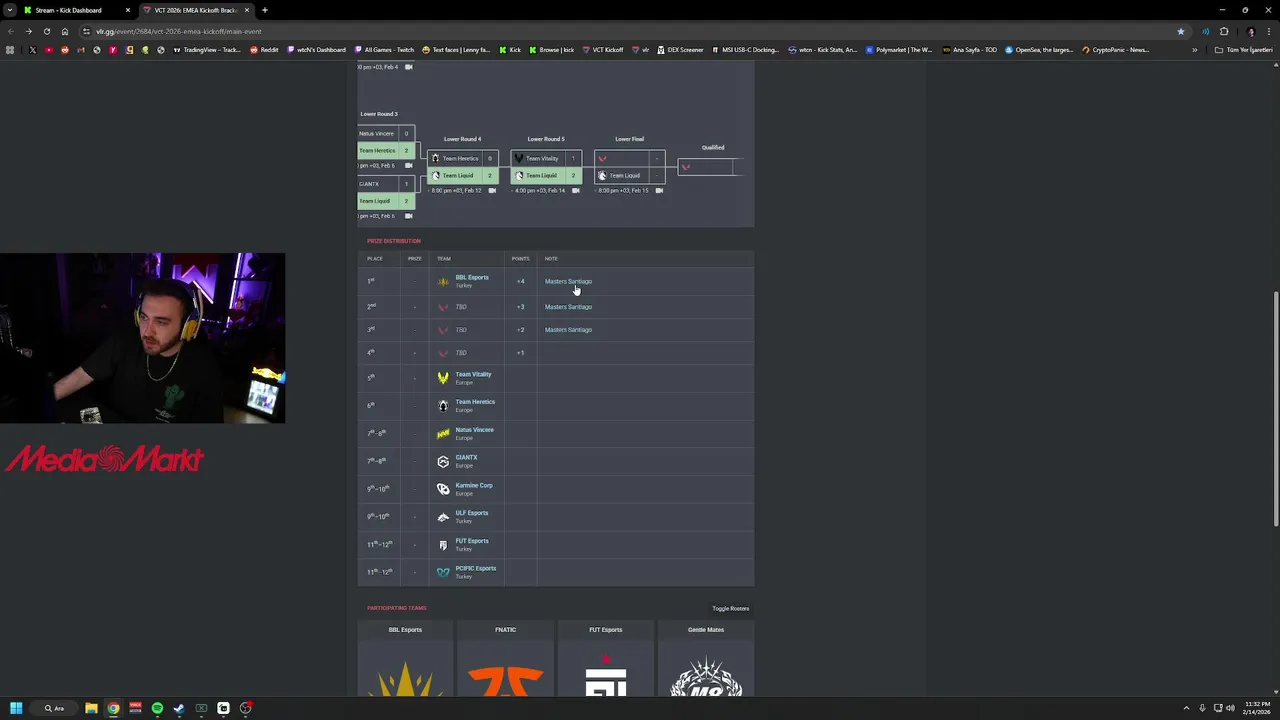Open the Reddit bookmark
Viewport: 1280px width, 720px height.
click(264, 49)
